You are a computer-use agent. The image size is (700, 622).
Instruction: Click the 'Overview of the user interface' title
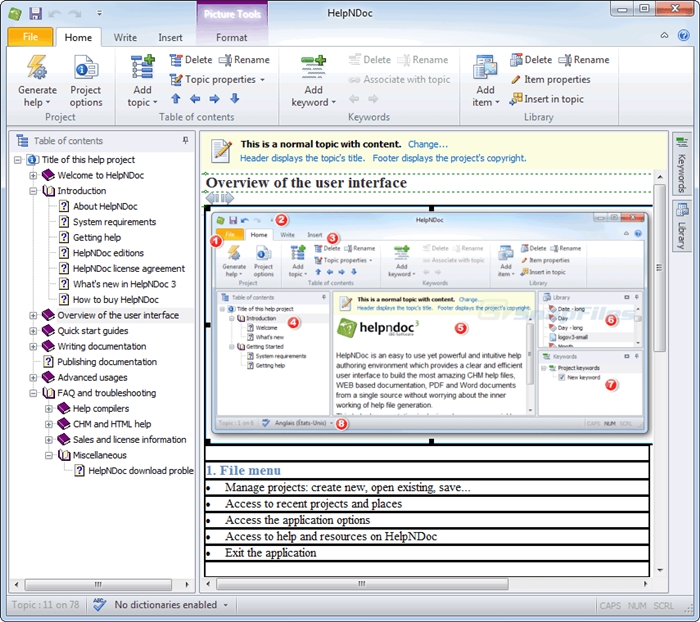306,183
